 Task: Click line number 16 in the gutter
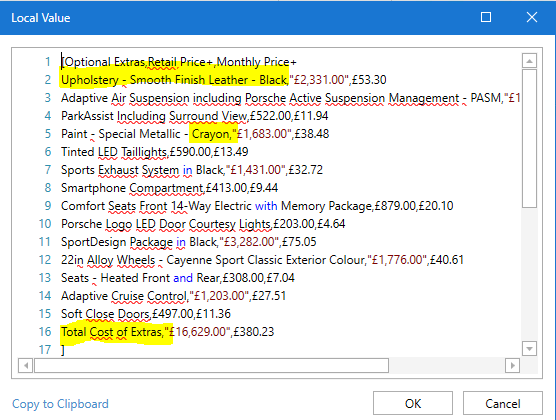[x=45, y=332]
